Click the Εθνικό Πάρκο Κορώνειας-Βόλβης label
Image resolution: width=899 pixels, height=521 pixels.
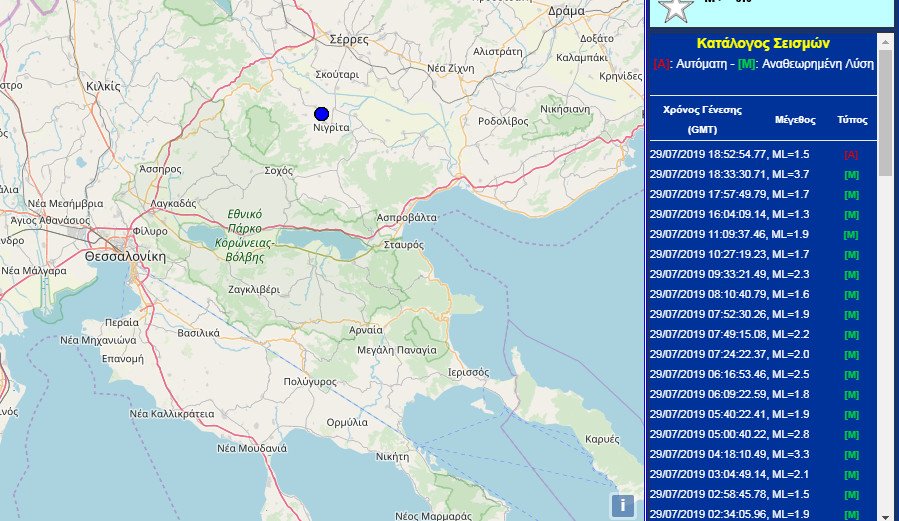(245, 236)
